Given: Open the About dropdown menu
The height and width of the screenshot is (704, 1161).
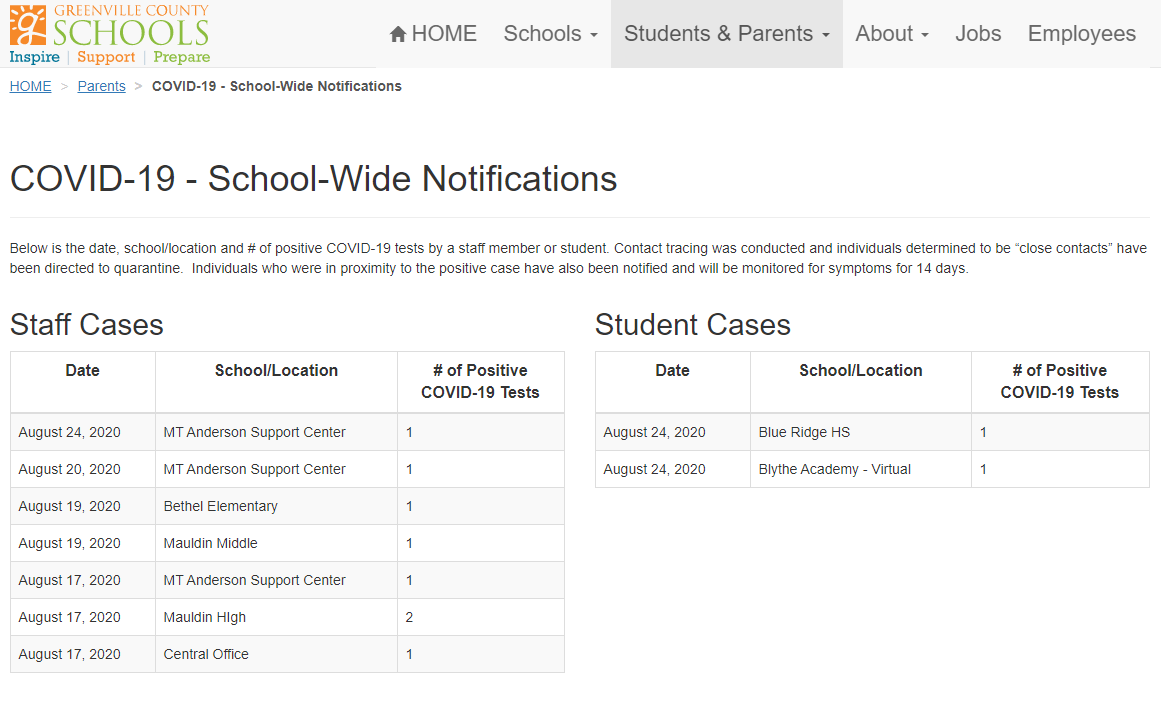Looking at the screenshot, I should pos(891,34).
